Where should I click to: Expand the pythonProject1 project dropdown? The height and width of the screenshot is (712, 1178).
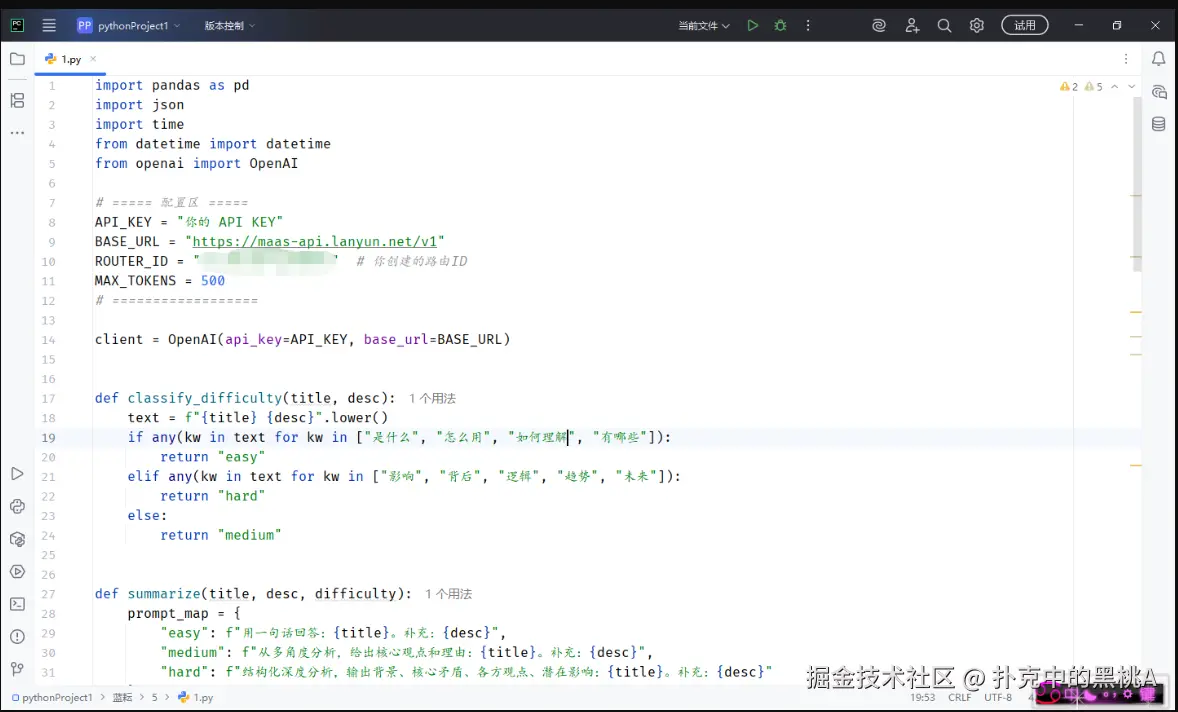[128, 26]
